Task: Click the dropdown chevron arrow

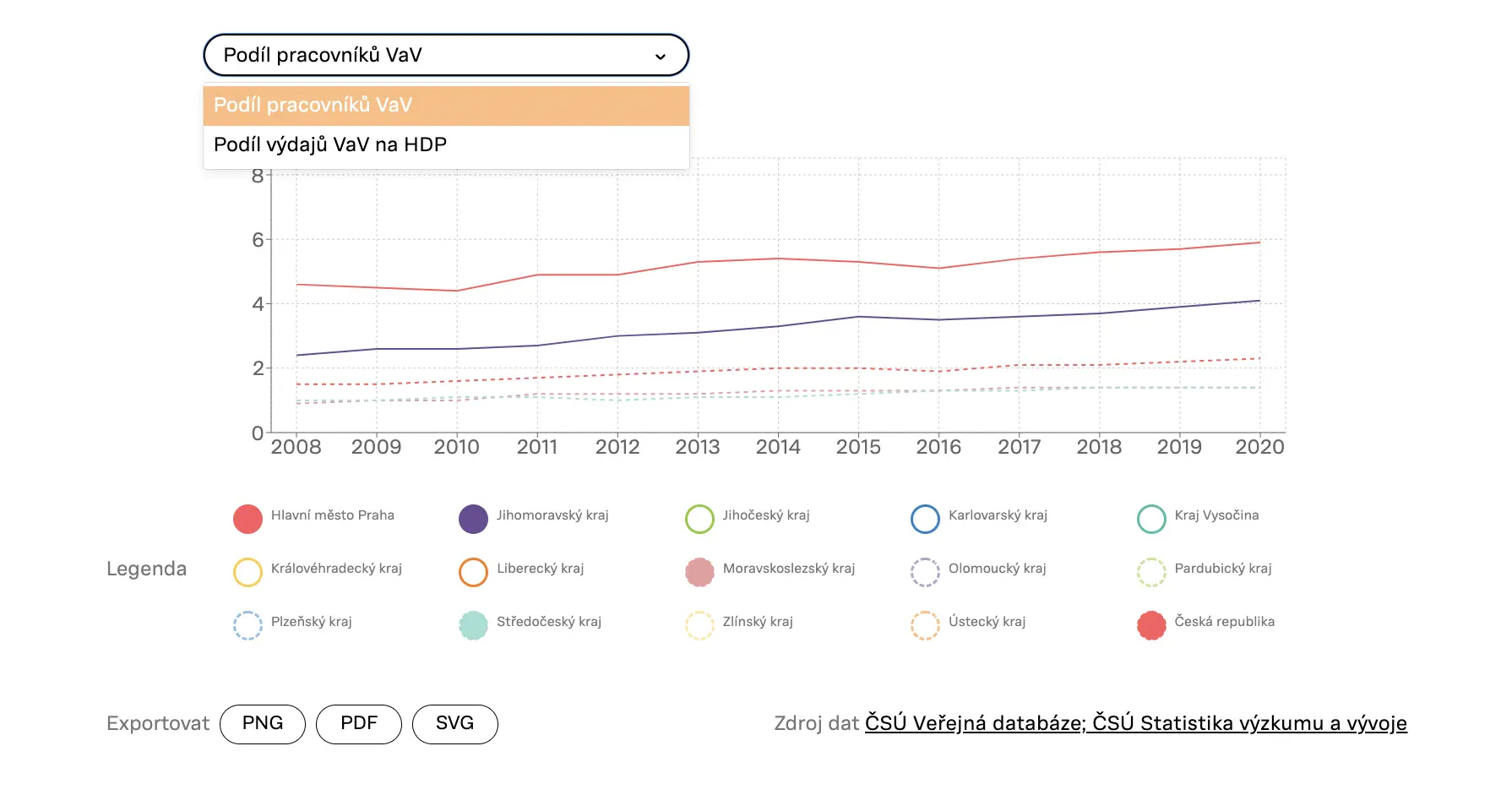Action: pyautogui.click(x=661, y=57)
